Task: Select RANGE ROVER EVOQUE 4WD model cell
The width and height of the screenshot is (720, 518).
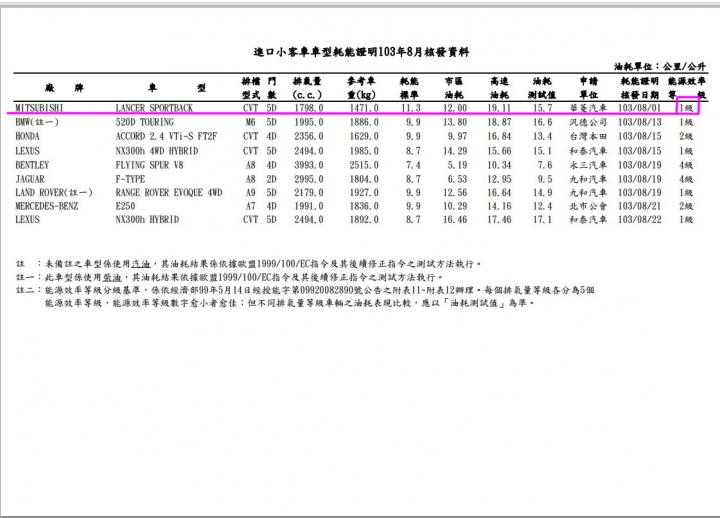Action: pyautogui.click(x=169, y=193)
